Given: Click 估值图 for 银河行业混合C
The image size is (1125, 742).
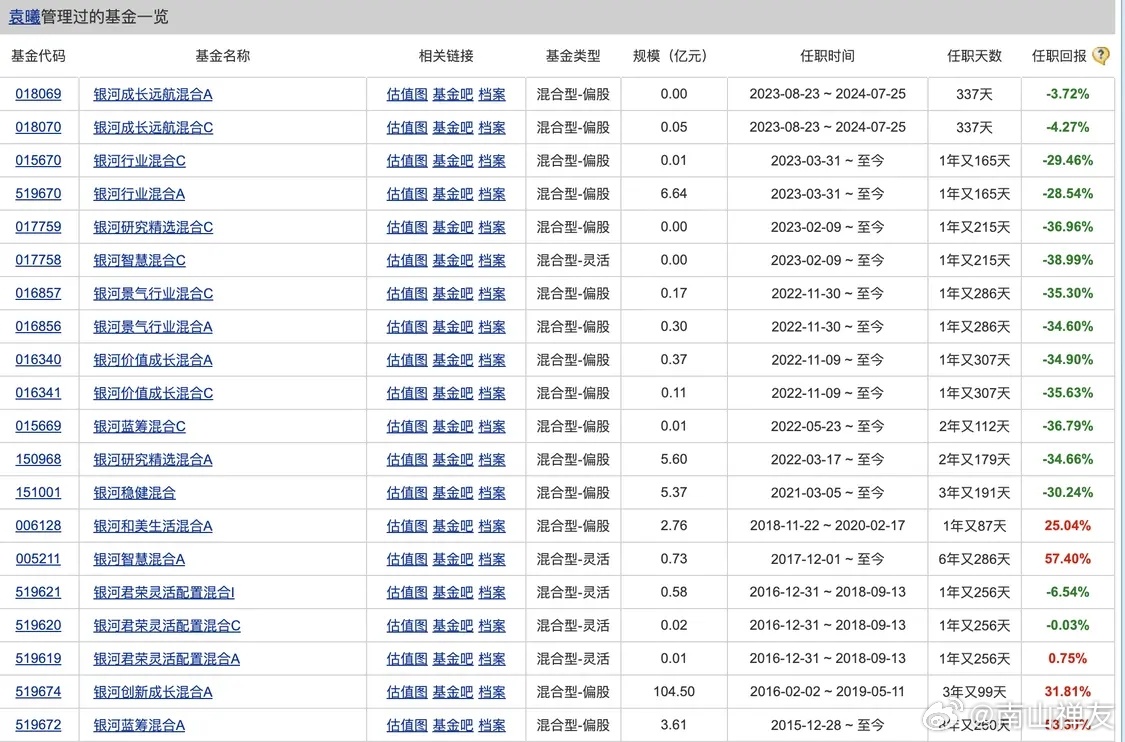Looking at the screenshot, I should tap(406, 160).
